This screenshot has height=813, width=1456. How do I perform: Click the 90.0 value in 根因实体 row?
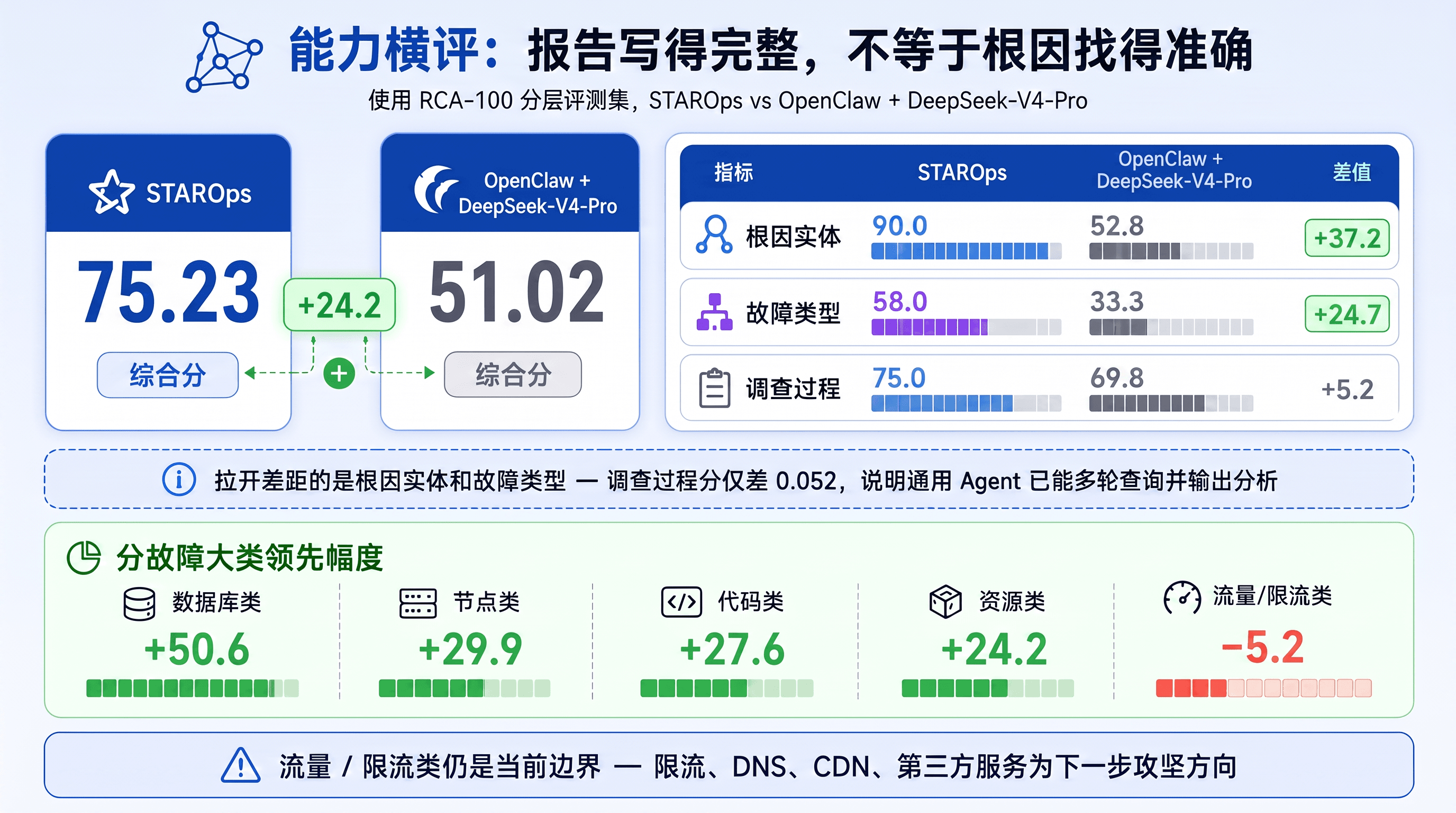coord(899,225)
